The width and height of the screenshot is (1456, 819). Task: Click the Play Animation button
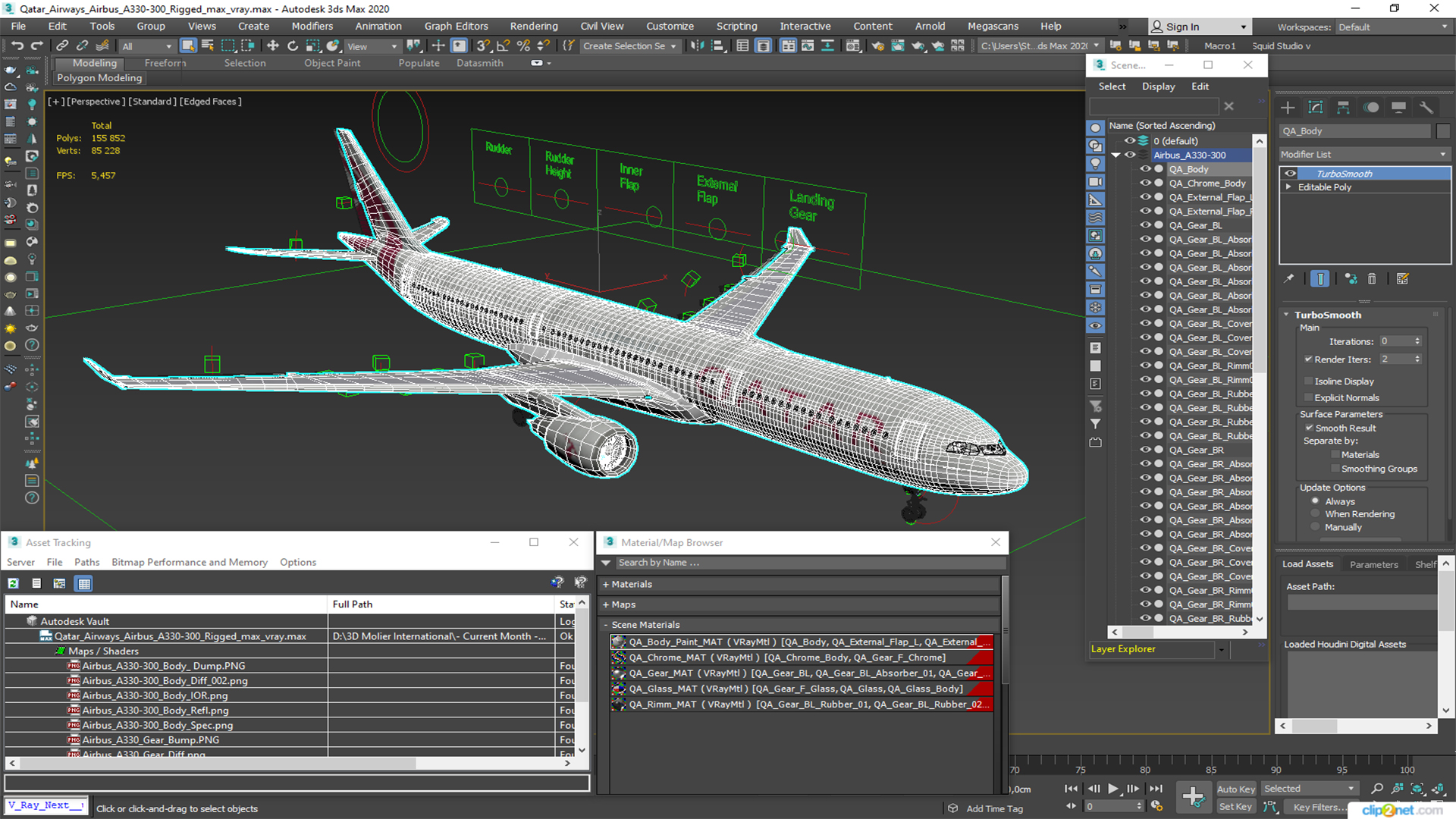[x=1113, y=789]
